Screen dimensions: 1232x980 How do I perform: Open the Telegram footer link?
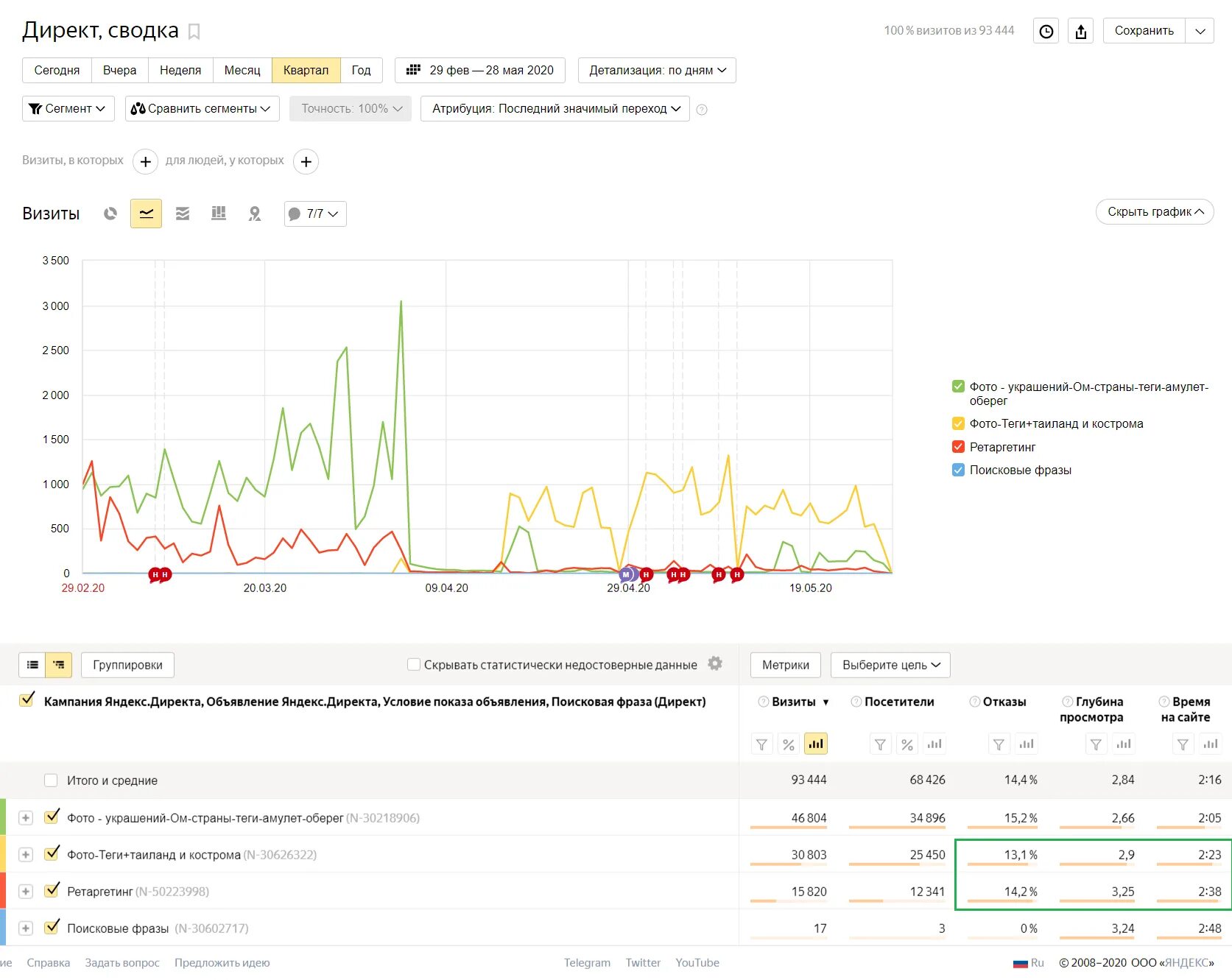pyautogui.click(x=587, y=962)
